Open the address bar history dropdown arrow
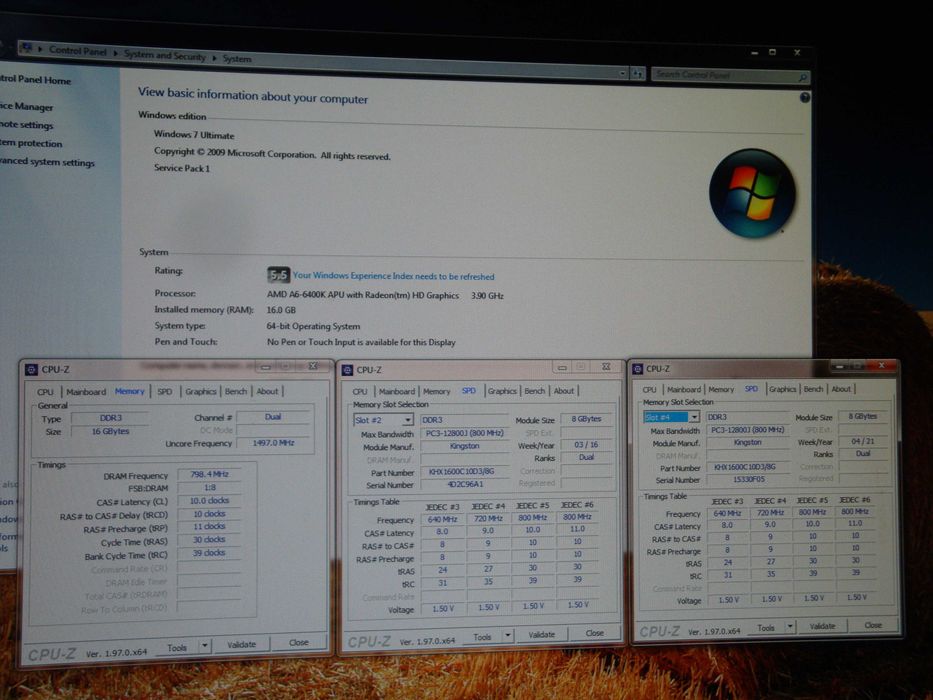 (622, 73)
